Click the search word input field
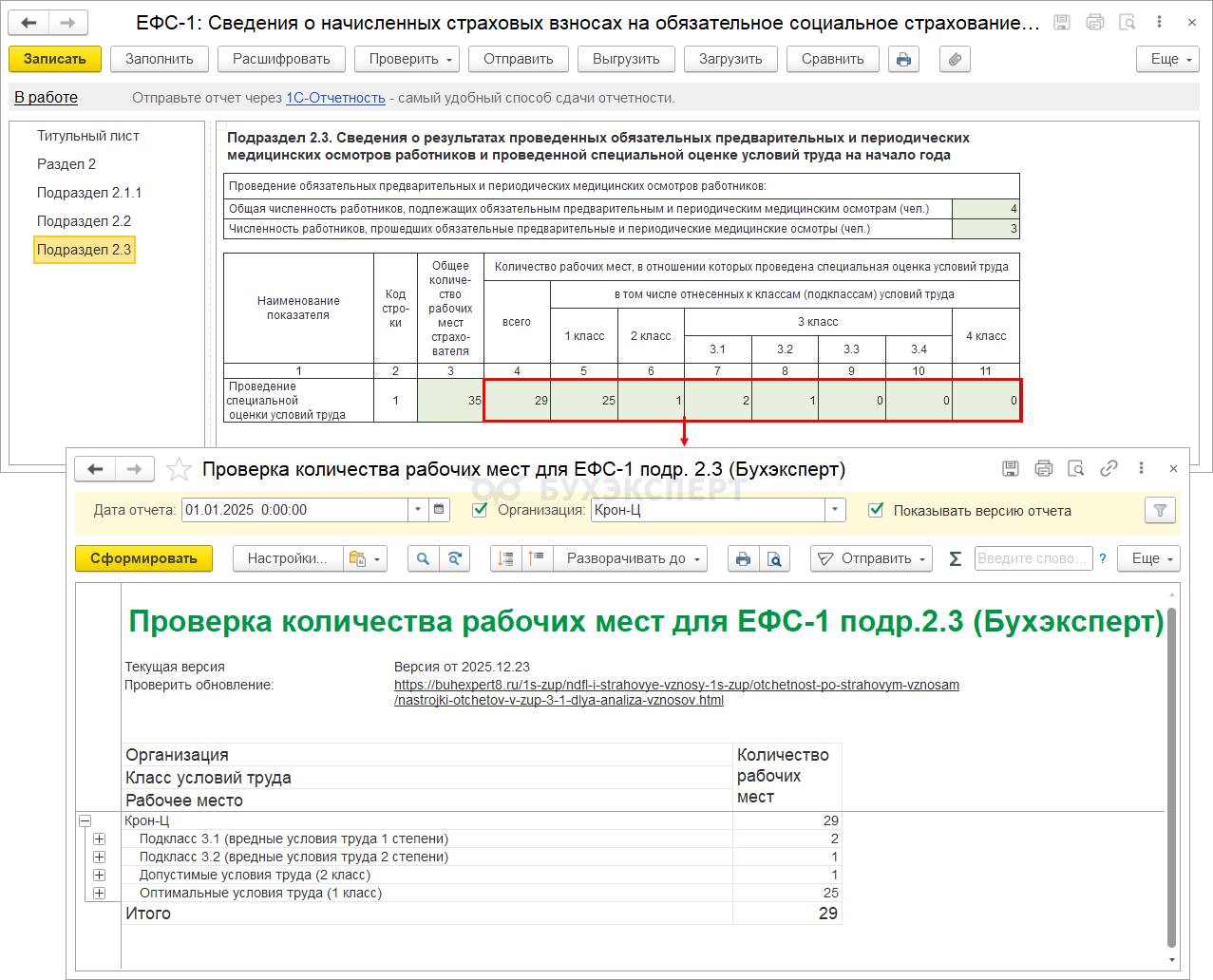This screenshot has height=980, width=1213. click(1033, 559)
